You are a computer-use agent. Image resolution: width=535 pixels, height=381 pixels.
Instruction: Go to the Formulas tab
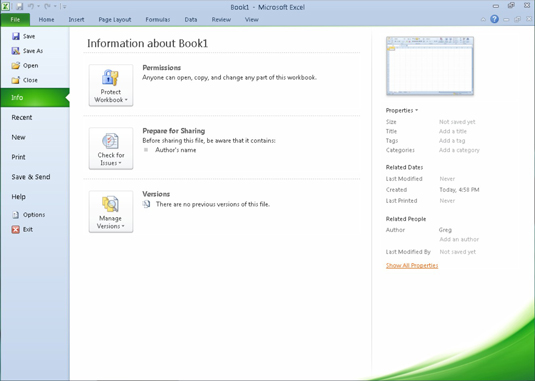158,19
